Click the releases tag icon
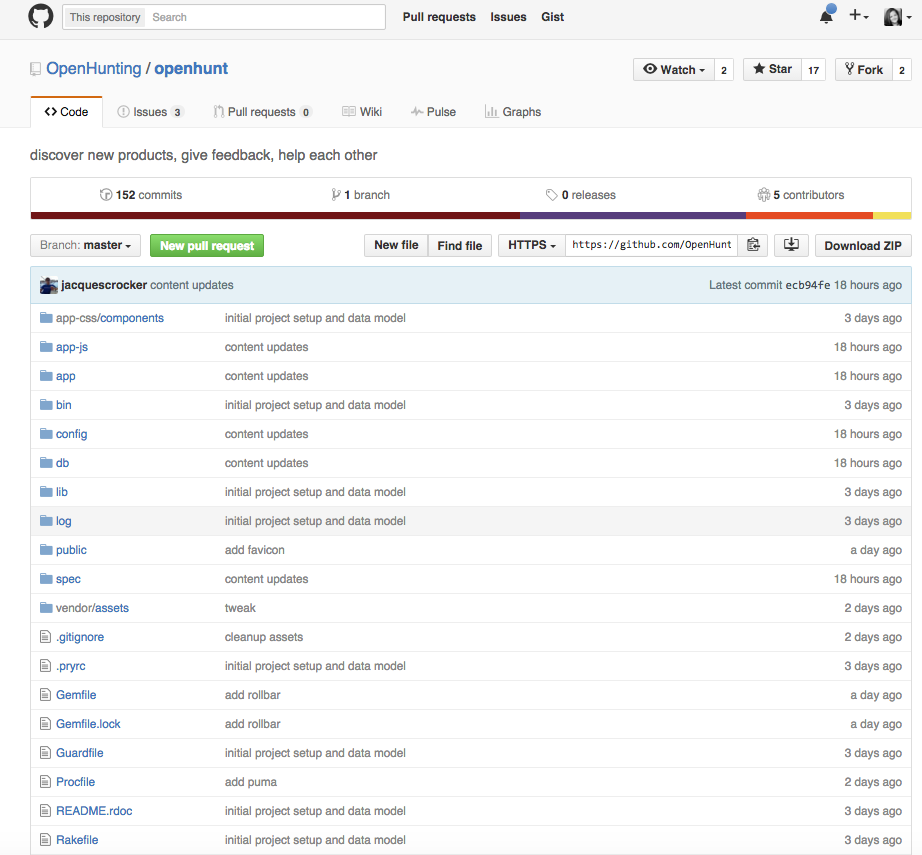Screen dimensions: 922x855 pos(552,195)
